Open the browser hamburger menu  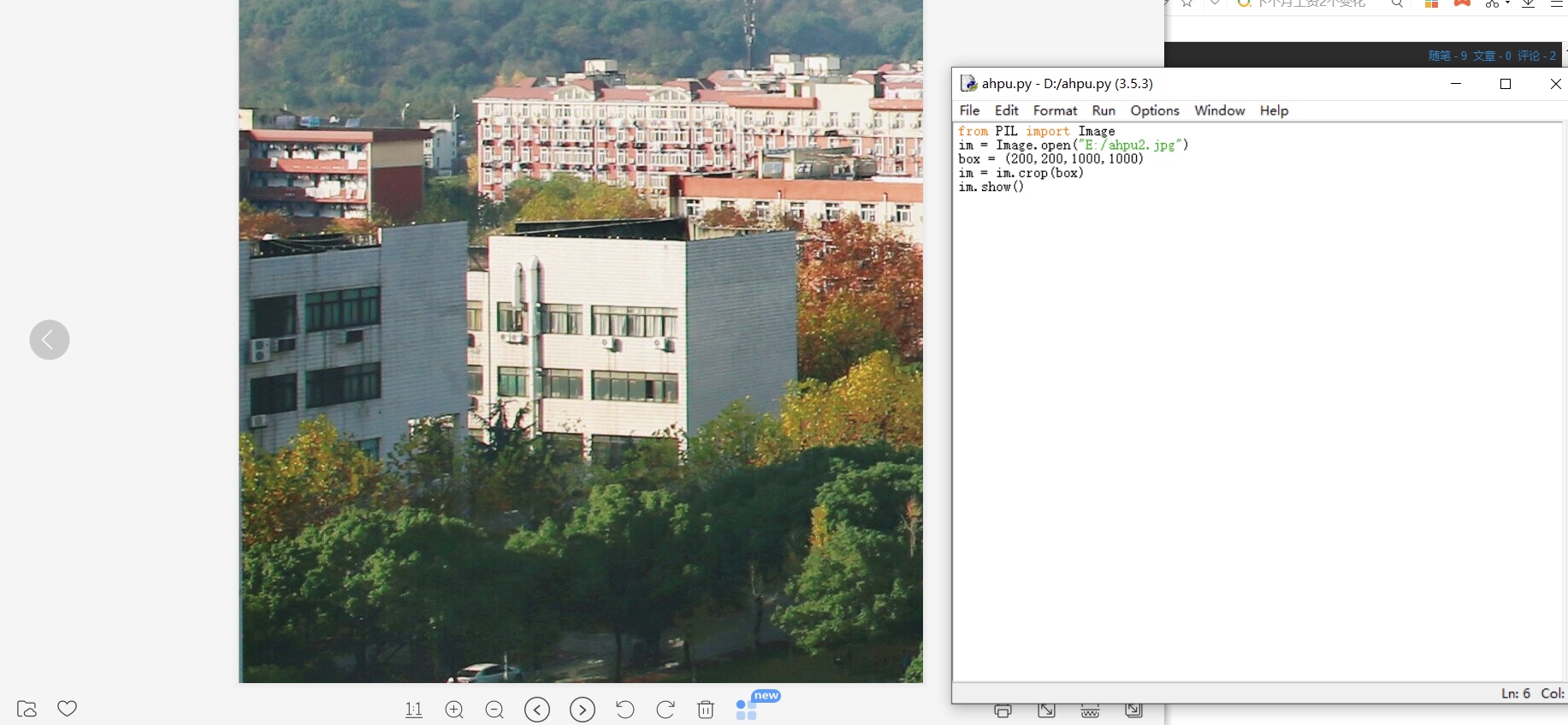(1557, 3)
